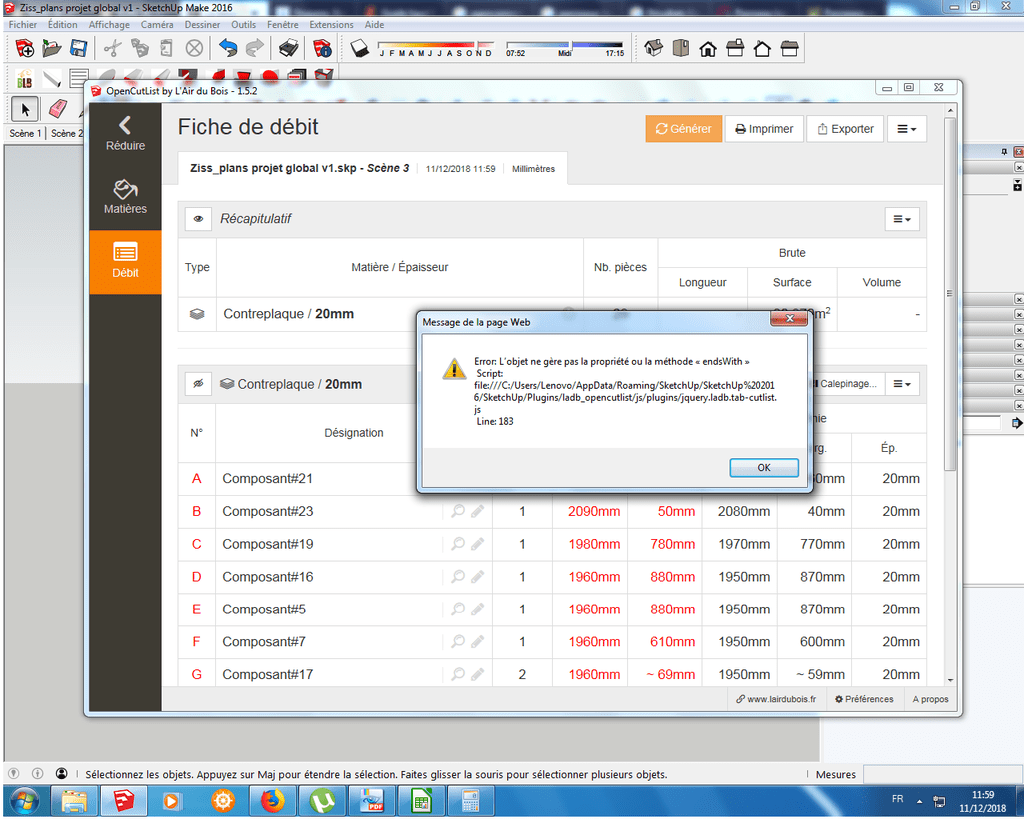1024x819 pixels.
Task: Switch to the Scène 1 tab
Action: 25,133
